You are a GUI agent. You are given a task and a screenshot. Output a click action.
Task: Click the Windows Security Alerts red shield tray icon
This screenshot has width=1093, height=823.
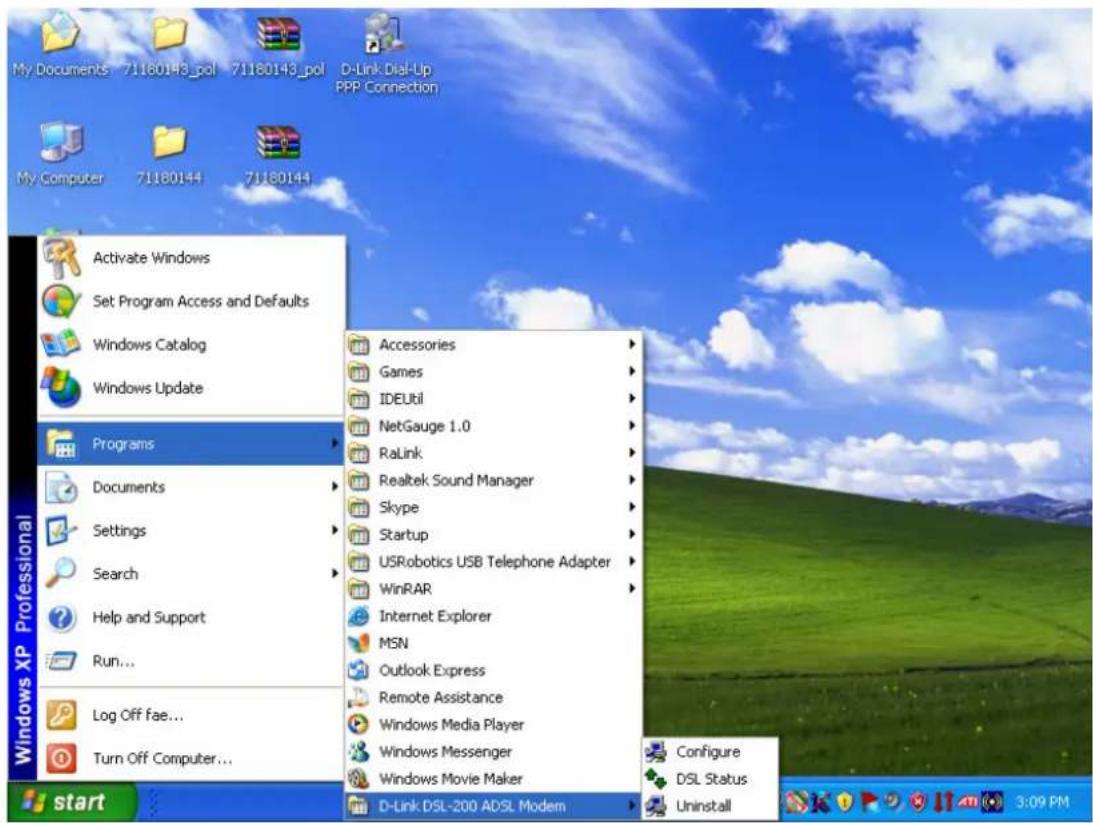(x=919, y=802)
